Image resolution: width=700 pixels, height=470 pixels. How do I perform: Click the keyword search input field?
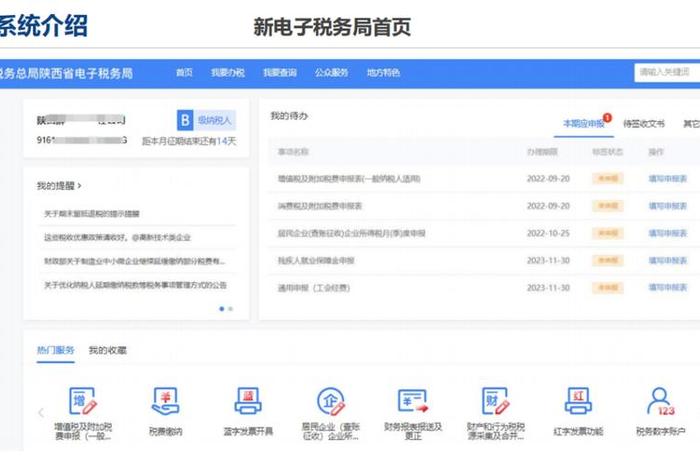[667, 72]
